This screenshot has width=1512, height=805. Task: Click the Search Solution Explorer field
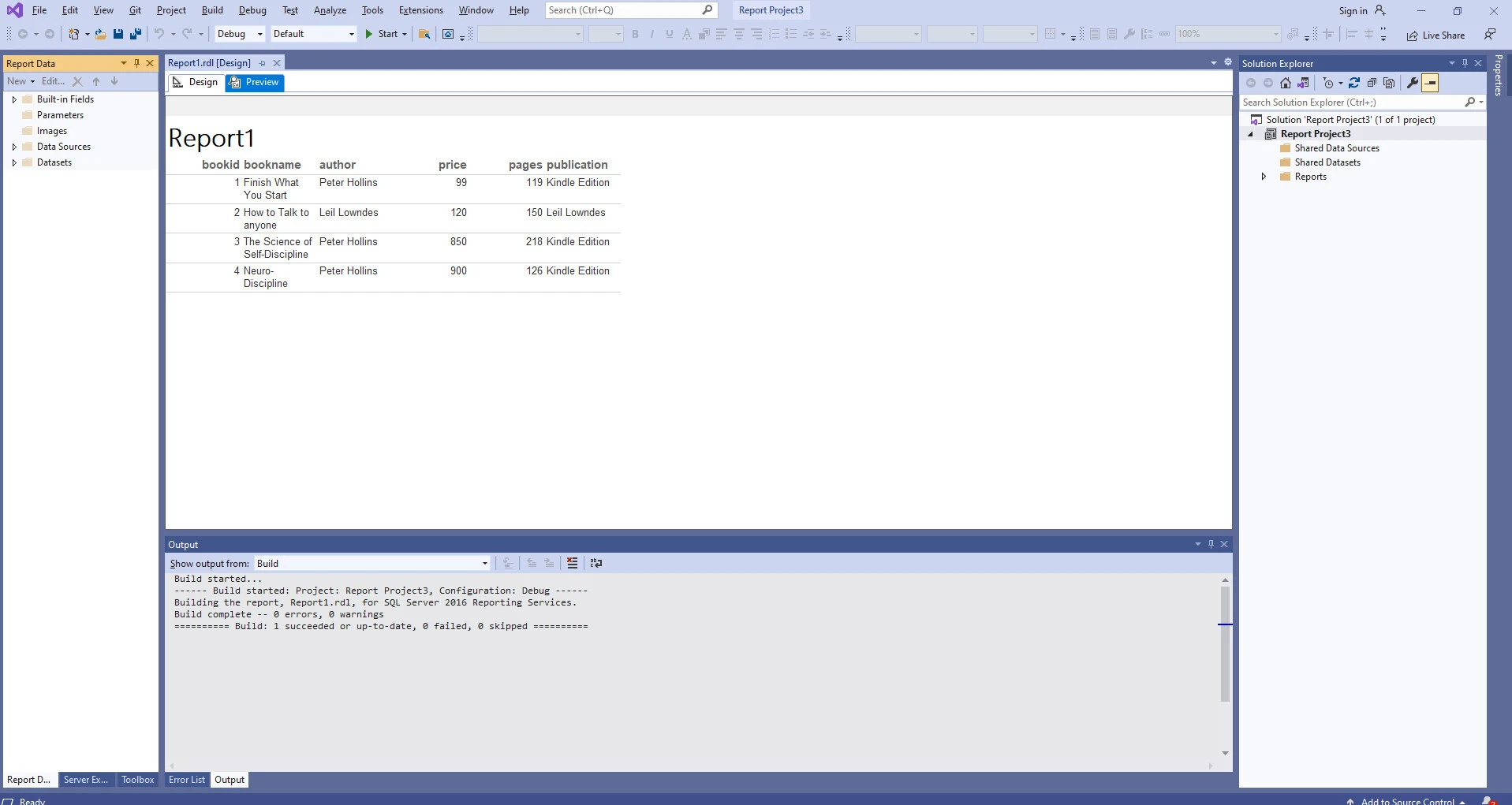click(x=1350, y=102)
